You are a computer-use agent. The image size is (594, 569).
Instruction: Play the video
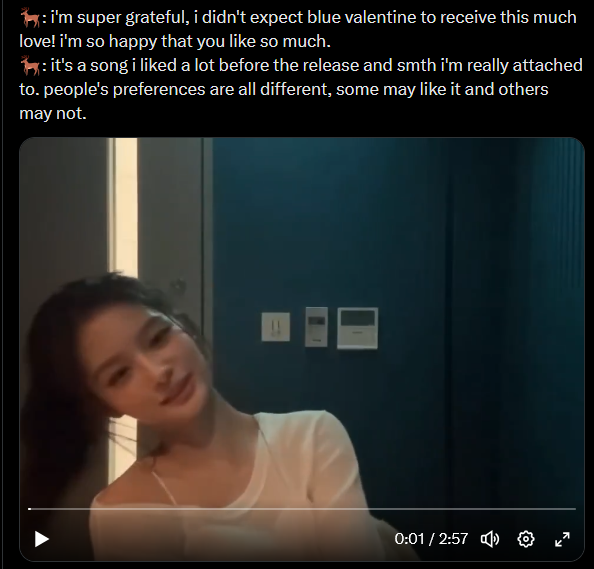[41, 539]
